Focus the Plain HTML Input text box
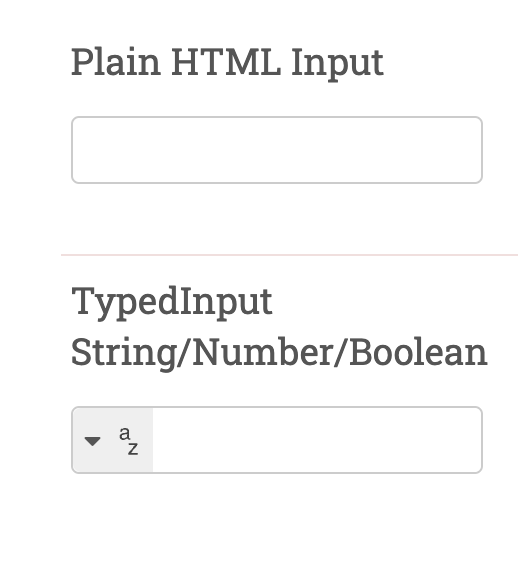 [x=277, y=150]
